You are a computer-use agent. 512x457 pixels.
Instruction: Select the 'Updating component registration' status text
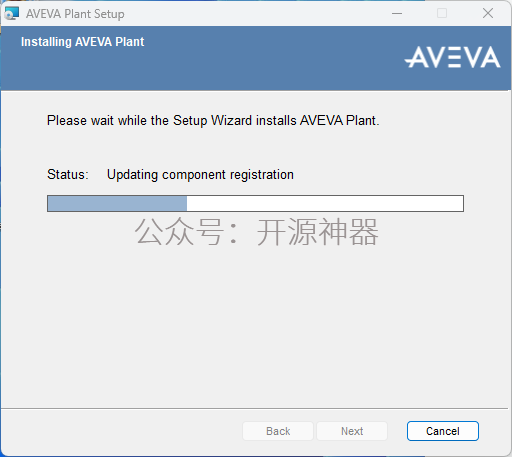pos(200,175)
